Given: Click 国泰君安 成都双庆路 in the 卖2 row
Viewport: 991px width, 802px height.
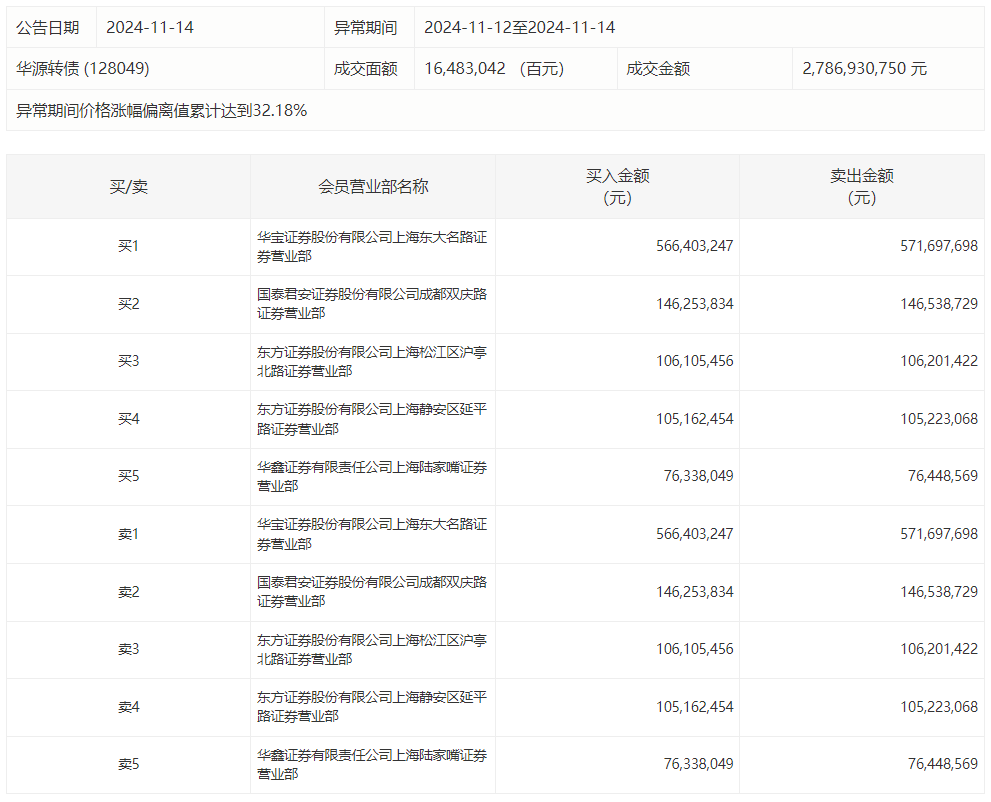Looking at the screenshot, I should coord(372,592).
